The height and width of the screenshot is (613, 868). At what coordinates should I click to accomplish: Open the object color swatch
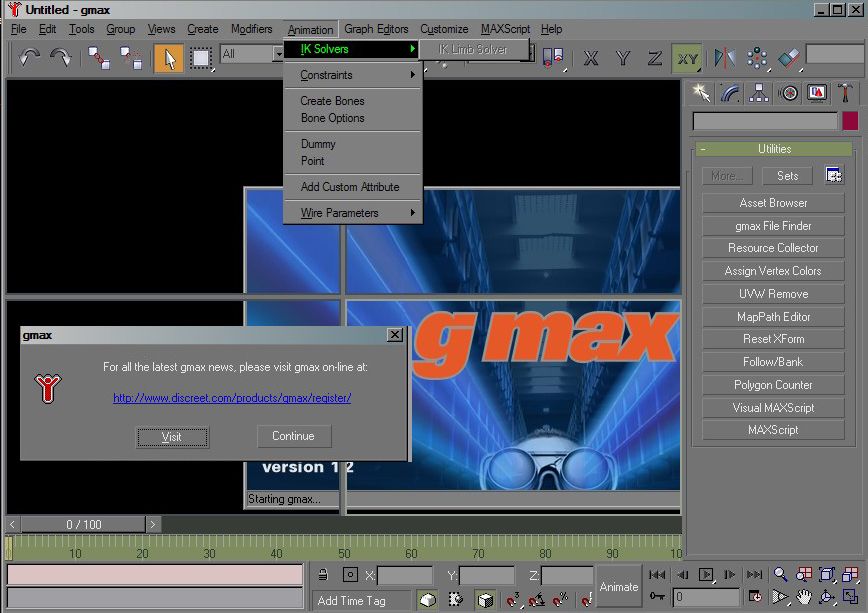pyautogui.click(x=850, y=121)
